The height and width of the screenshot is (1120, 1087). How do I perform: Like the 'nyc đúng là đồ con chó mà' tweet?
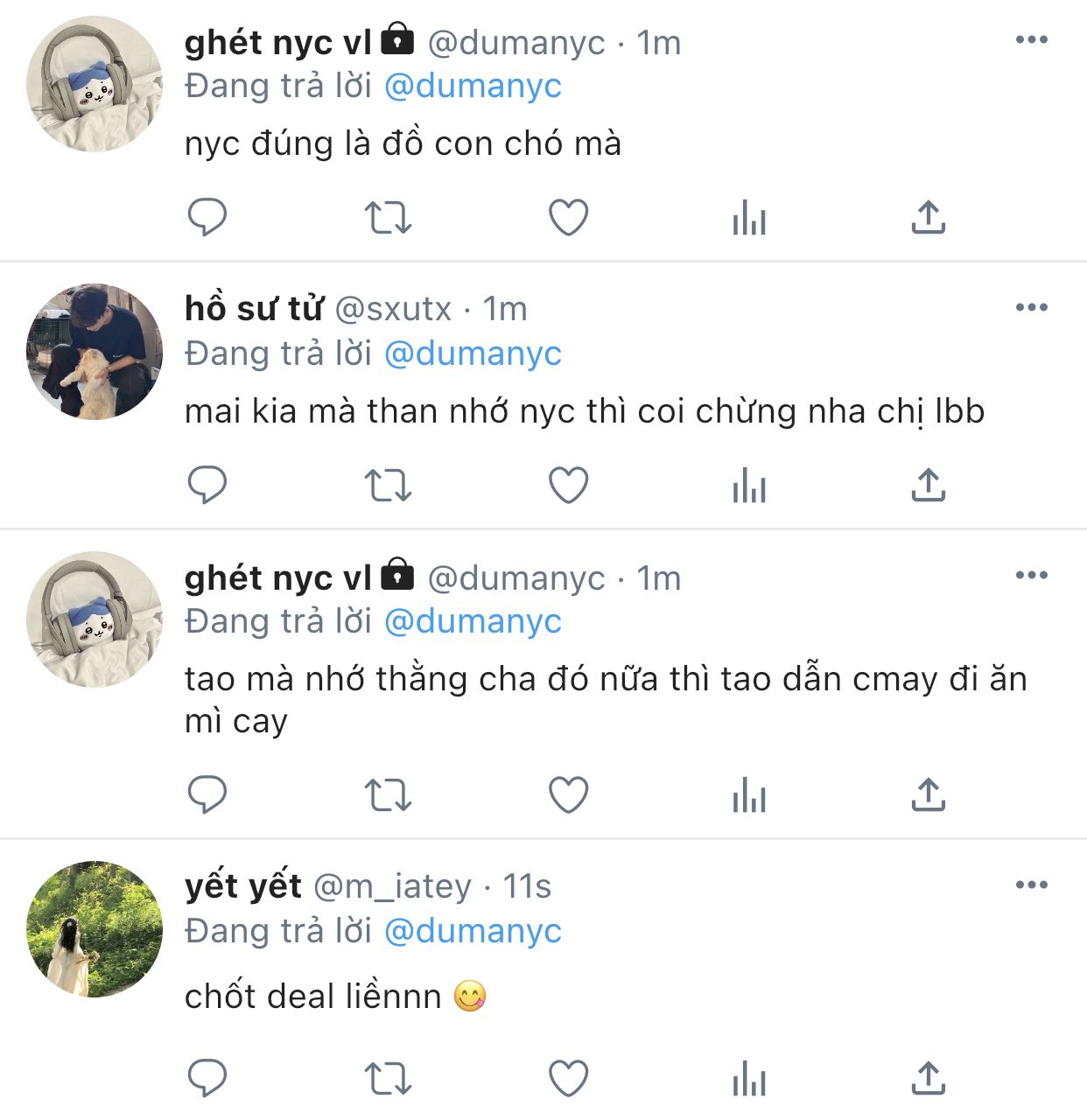pyautogui.click(x=568, y=217)
